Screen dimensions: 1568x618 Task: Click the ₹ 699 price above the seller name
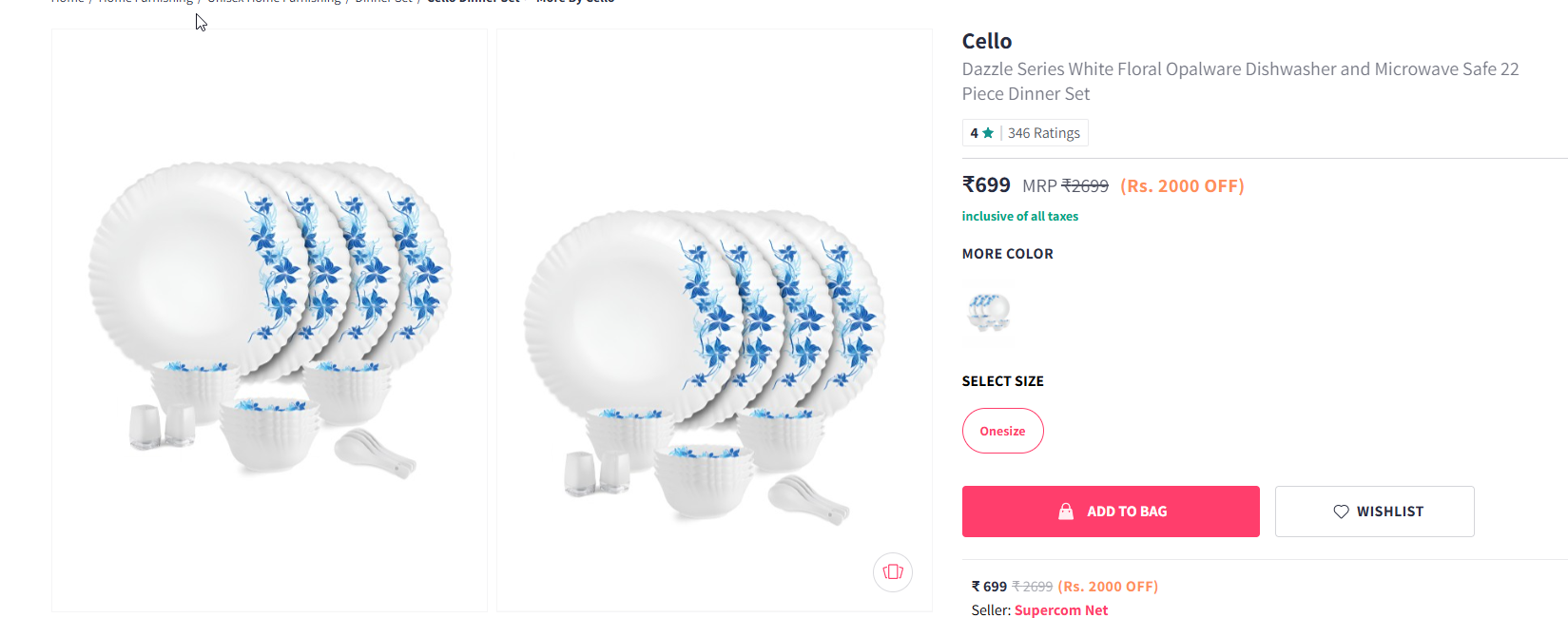(x=989, y=587)
